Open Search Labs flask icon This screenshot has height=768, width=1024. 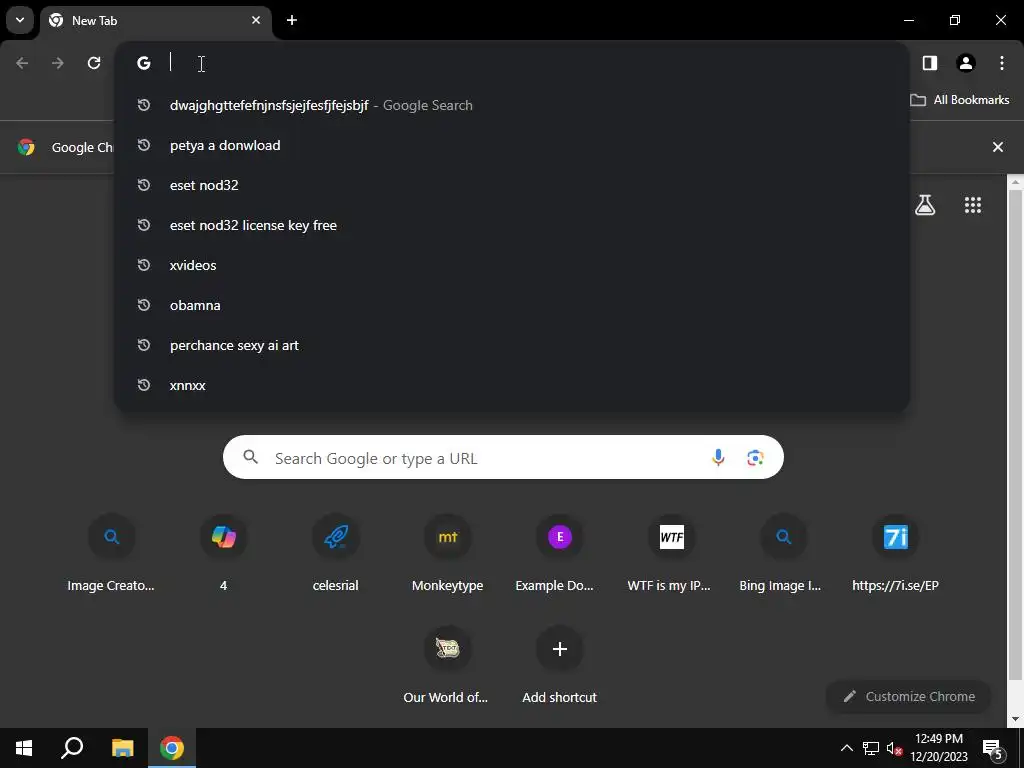(925, 205)
